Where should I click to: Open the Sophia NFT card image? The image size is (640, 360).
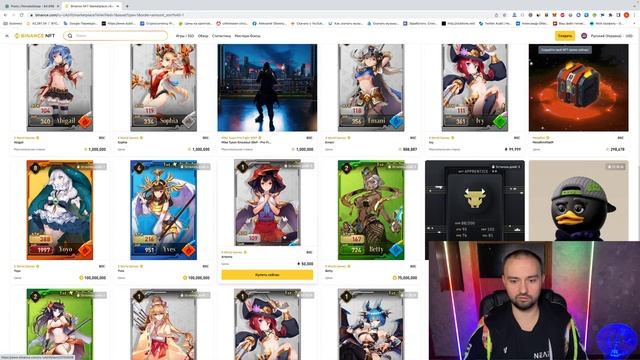163,88
